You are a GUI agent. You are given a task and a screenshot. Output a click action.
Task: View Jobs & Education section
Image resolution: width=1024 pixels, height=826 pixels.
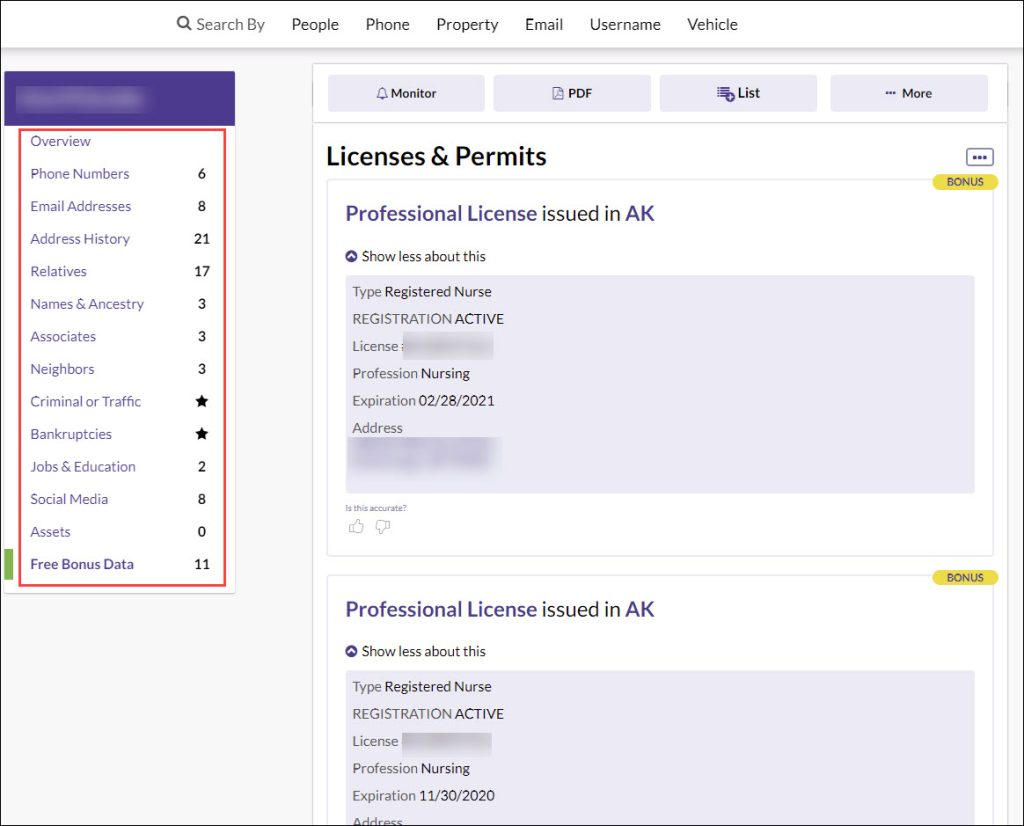(x=83, y=467)
